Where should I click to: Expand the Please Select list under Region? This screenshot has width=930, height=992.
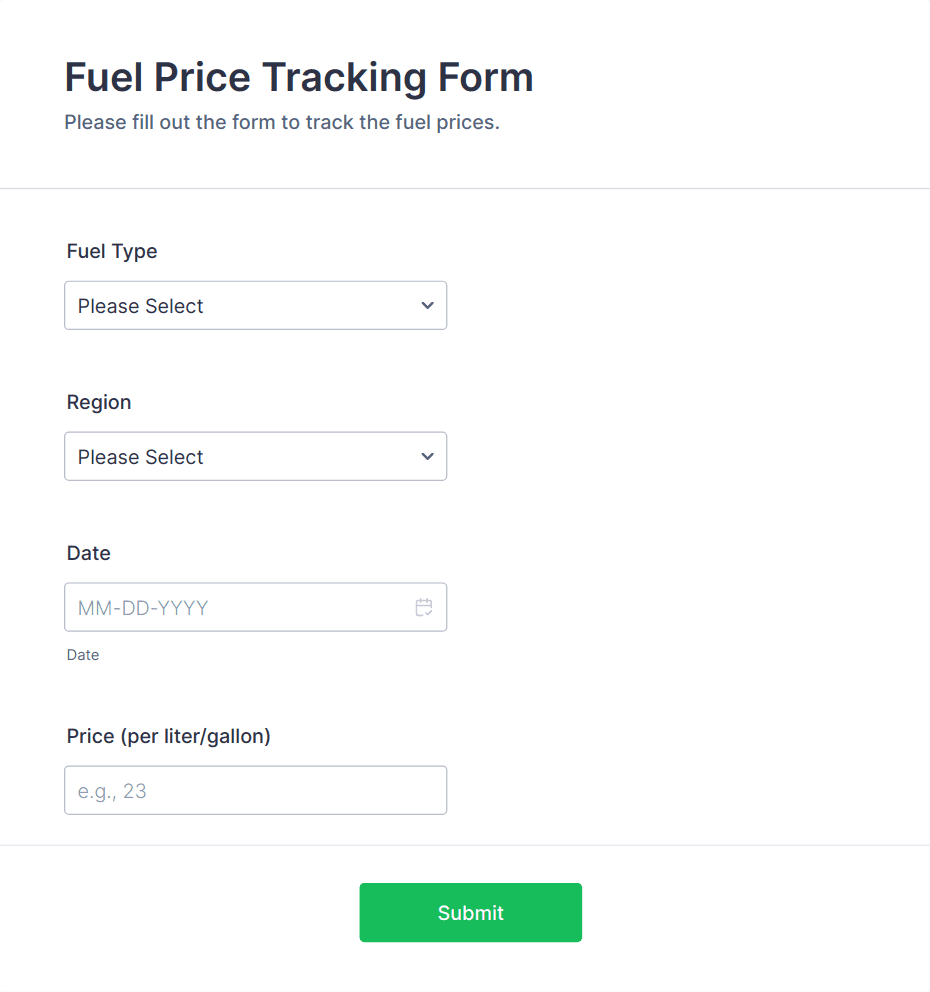tap(255, 456)
